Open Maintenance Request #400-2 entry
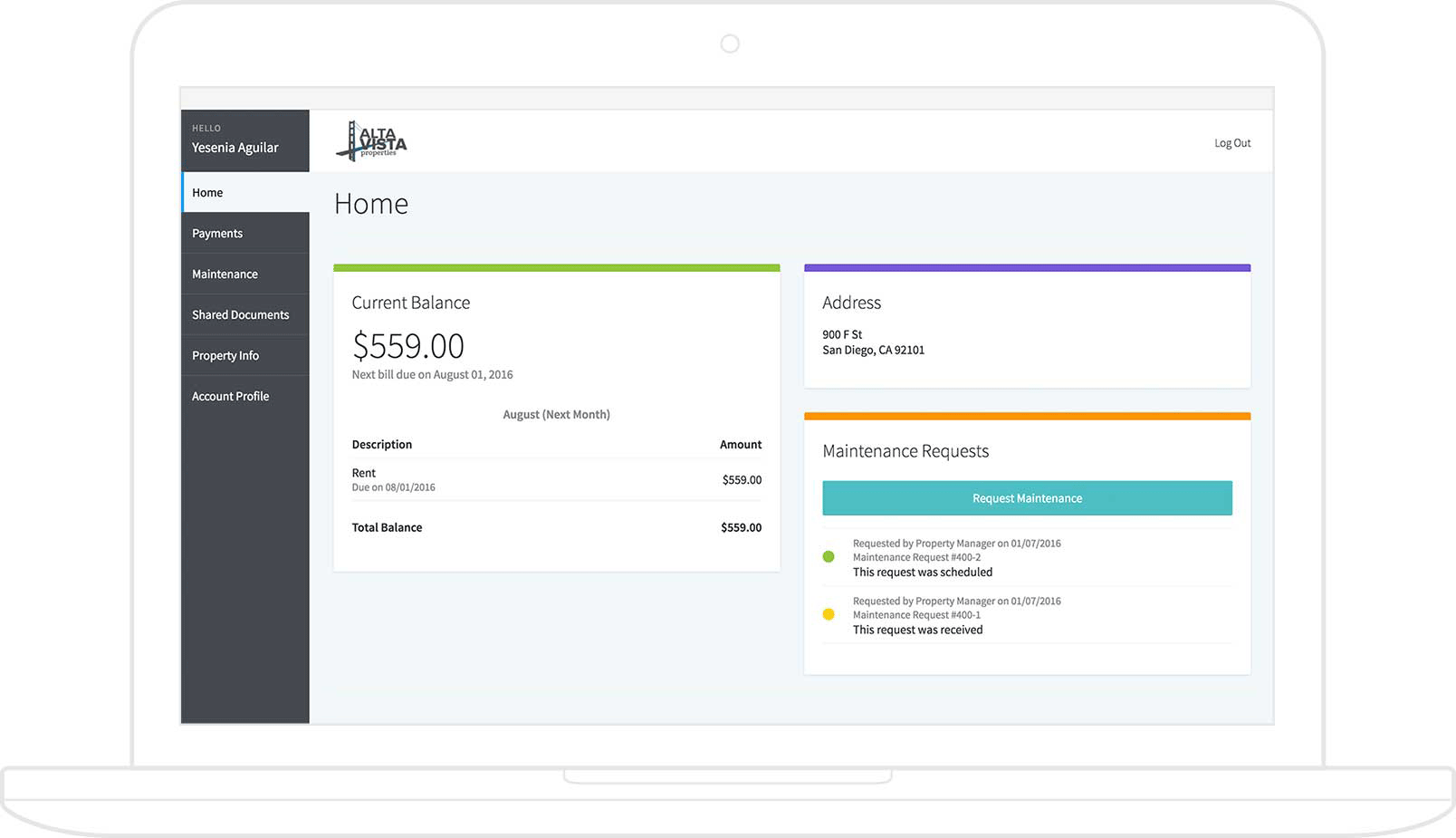Viewport: 1456px width, 838px height. pyautogui.click(x=916, y=558)
